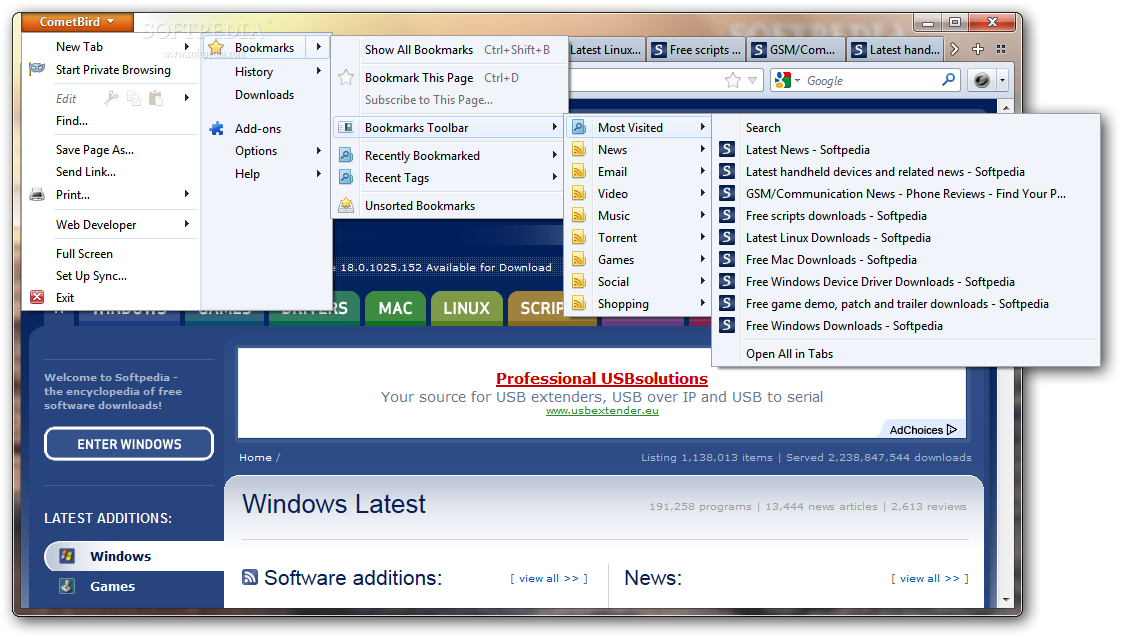The height and width of the screenshot is (637, 1121).
Task: Click the RSS icon beside Software additions
Action: (250, 577)
